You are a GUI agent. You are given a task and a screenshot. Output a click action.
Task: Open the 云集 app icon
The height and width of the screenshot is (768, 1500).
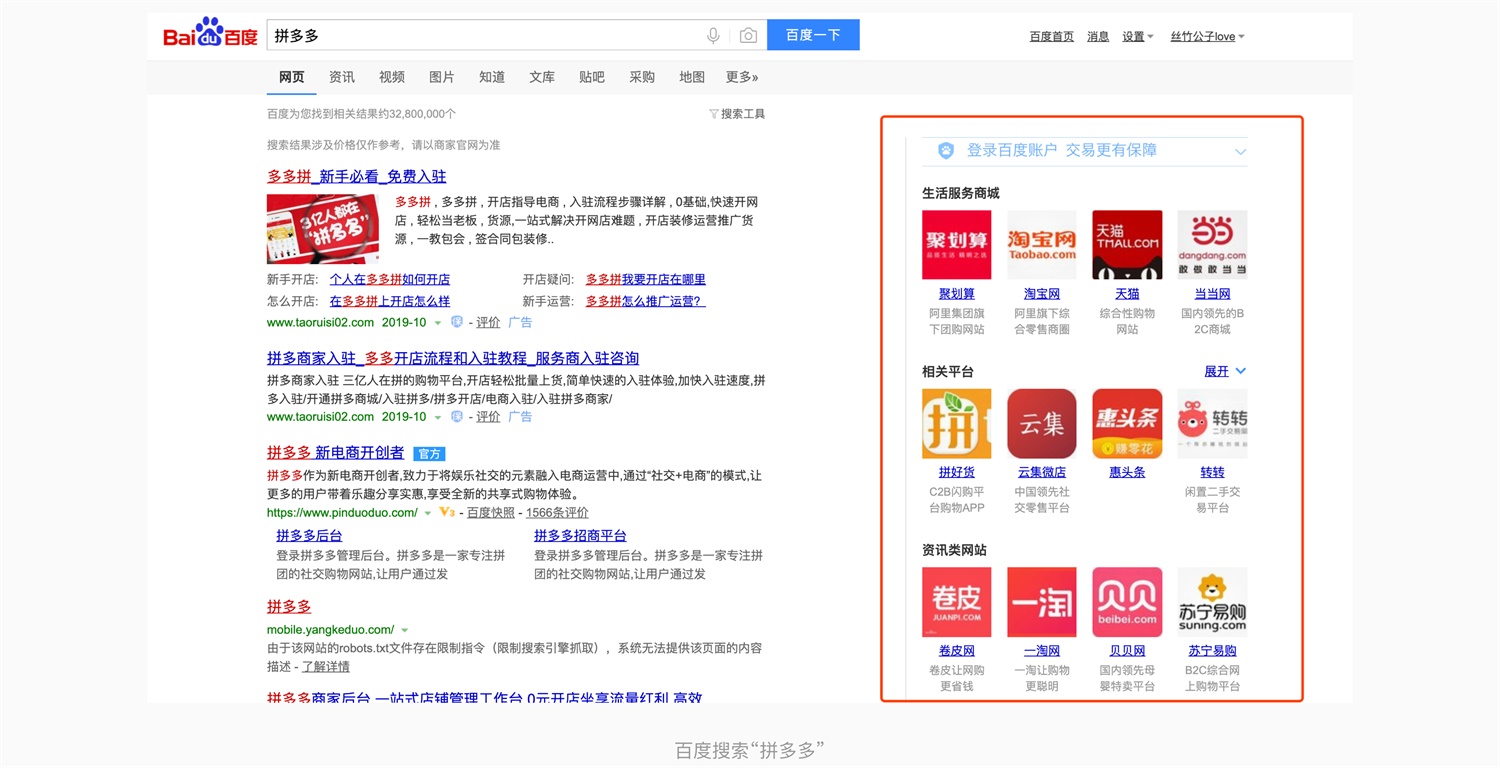tap(1042, 424)
